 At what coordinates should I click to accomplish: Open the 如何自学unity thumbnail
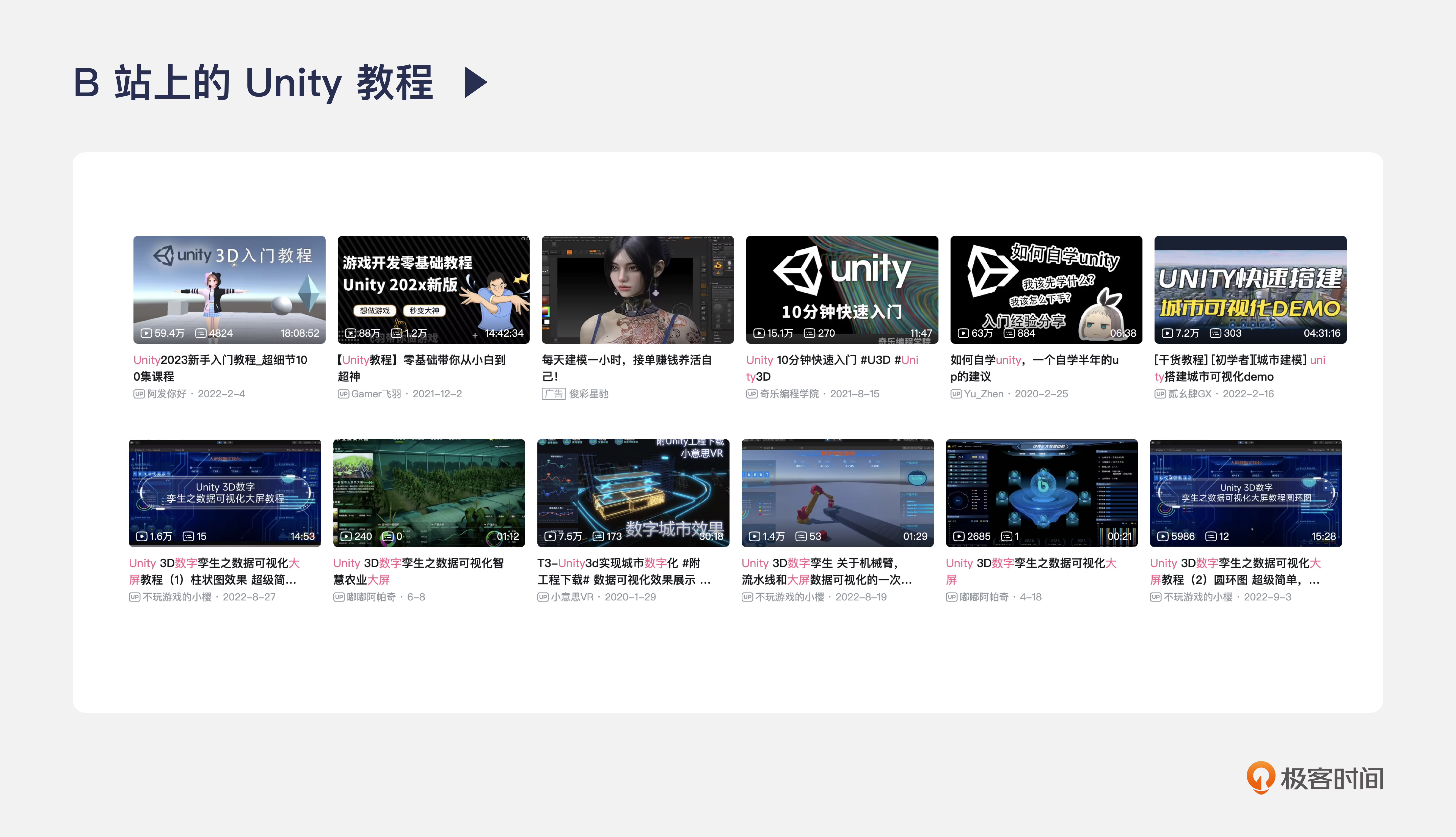(1046, 290)
